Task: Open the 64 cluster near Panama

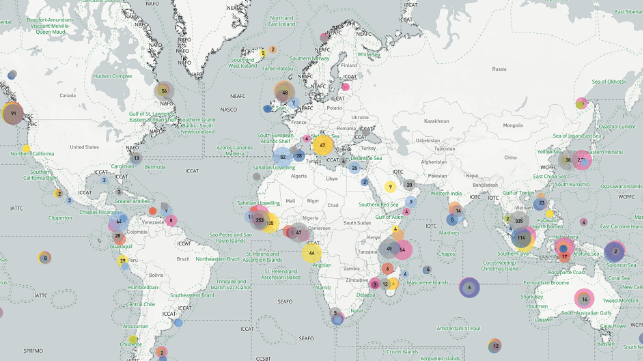Action: tap(119, 222)
